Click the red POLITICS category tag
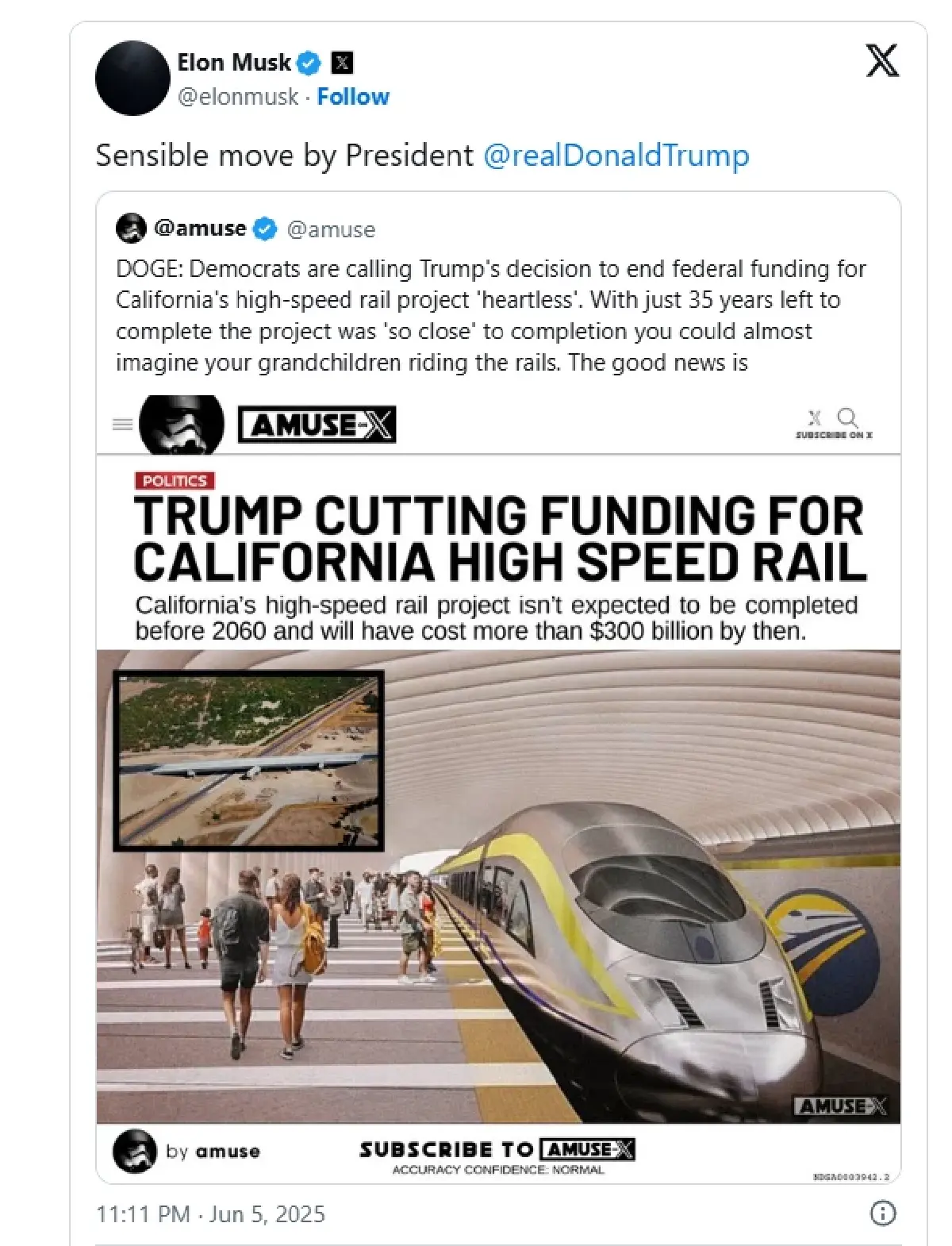 pyautogui.click(x=175, y=481)
